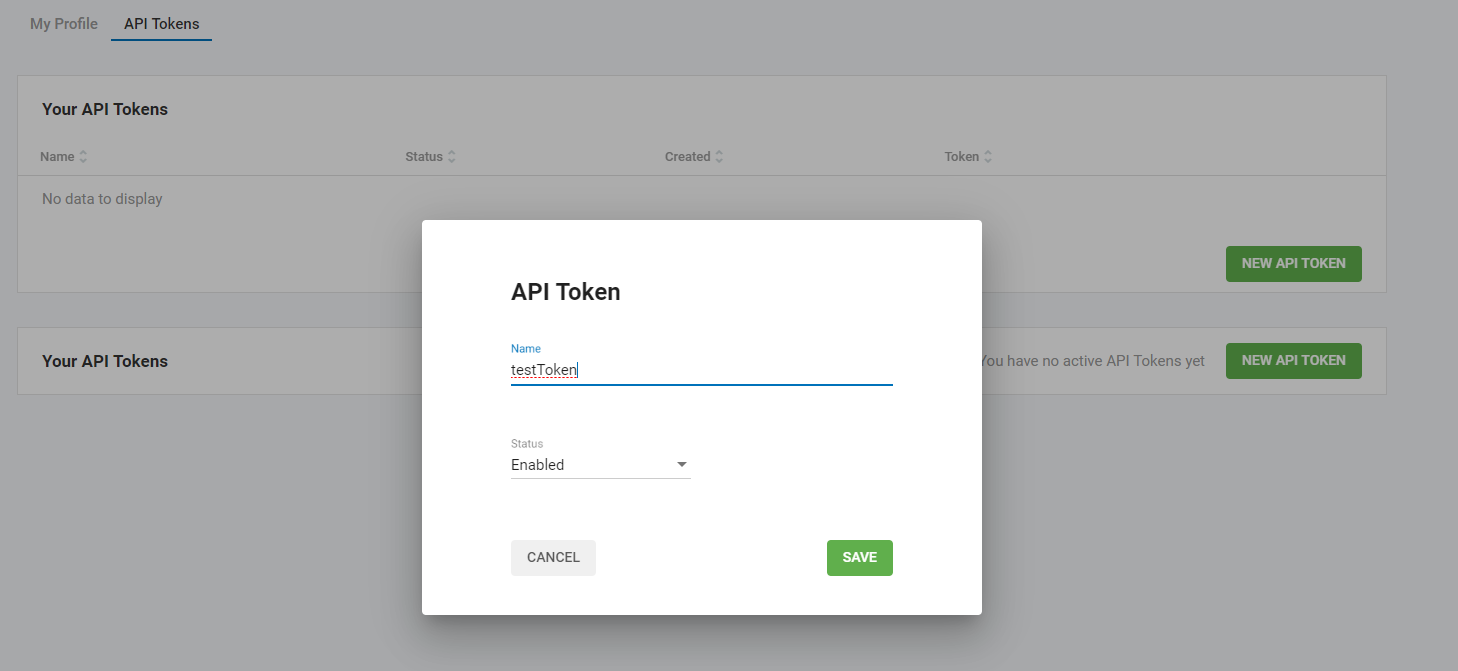Select the API Tokens tab
The image size is (1458, 671).
[x=161, y=24]
